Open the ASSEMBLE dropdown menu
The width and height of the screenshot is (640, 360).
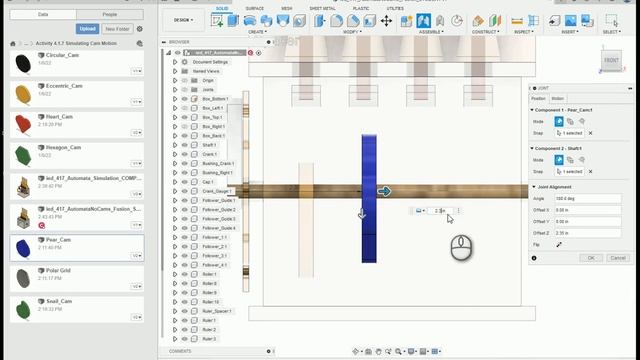pos(431,32)
